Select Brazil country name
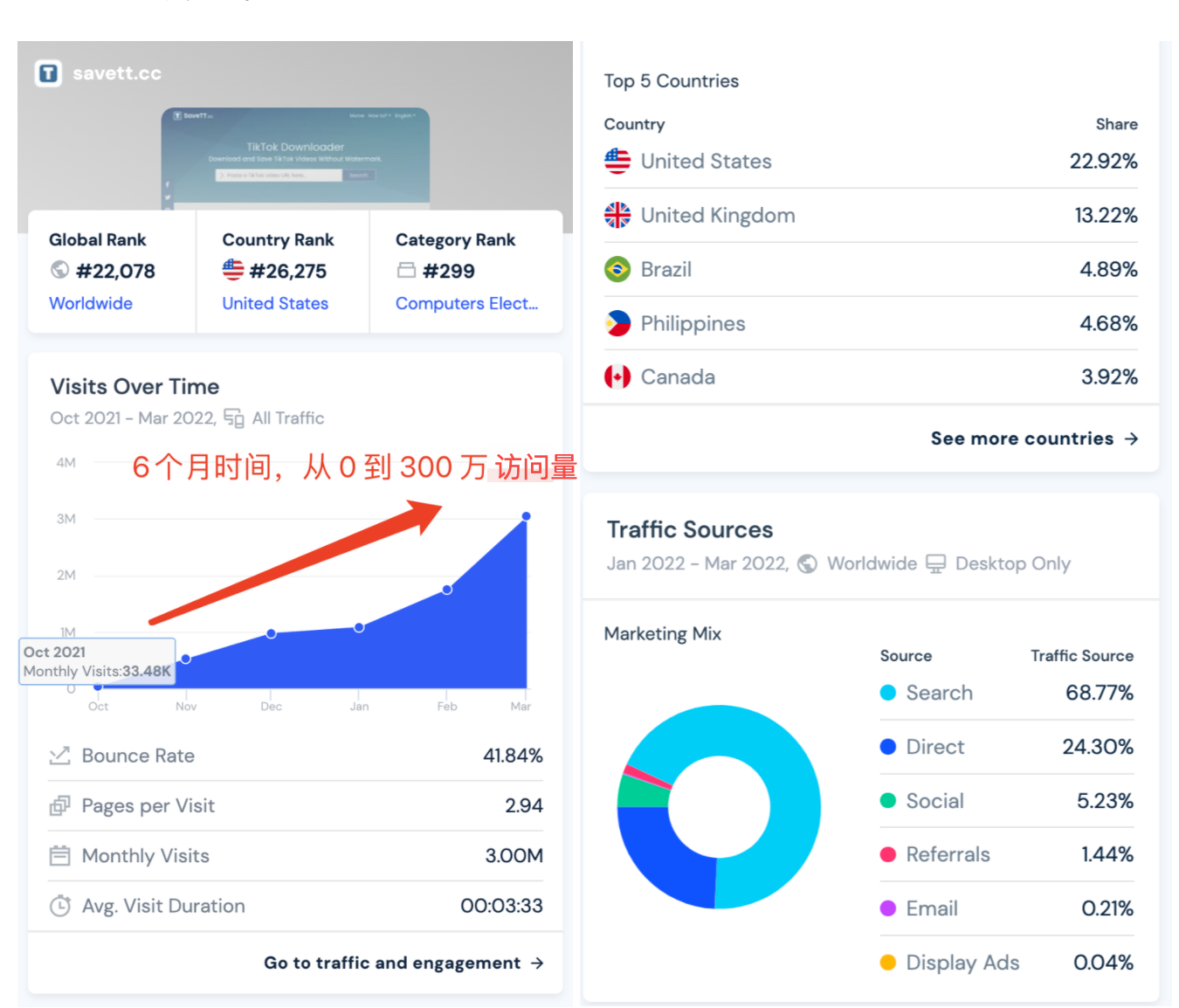The height and width of the screenshot is (1008, 1179). point(666,269)
